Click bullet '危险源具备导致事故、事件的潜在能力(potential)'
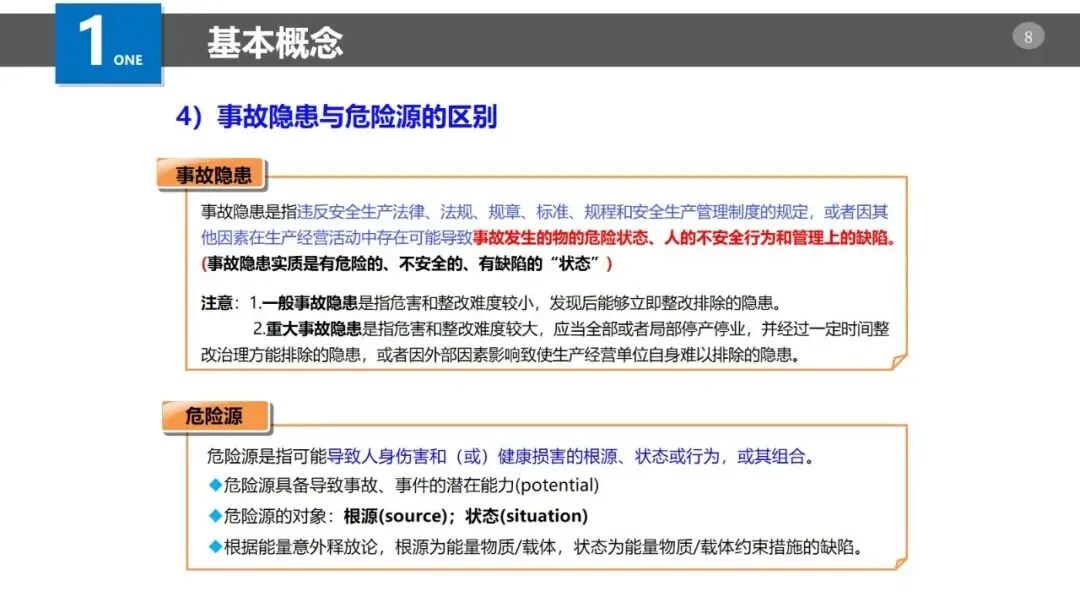The image size is (1080, 608). coord(404,485)
